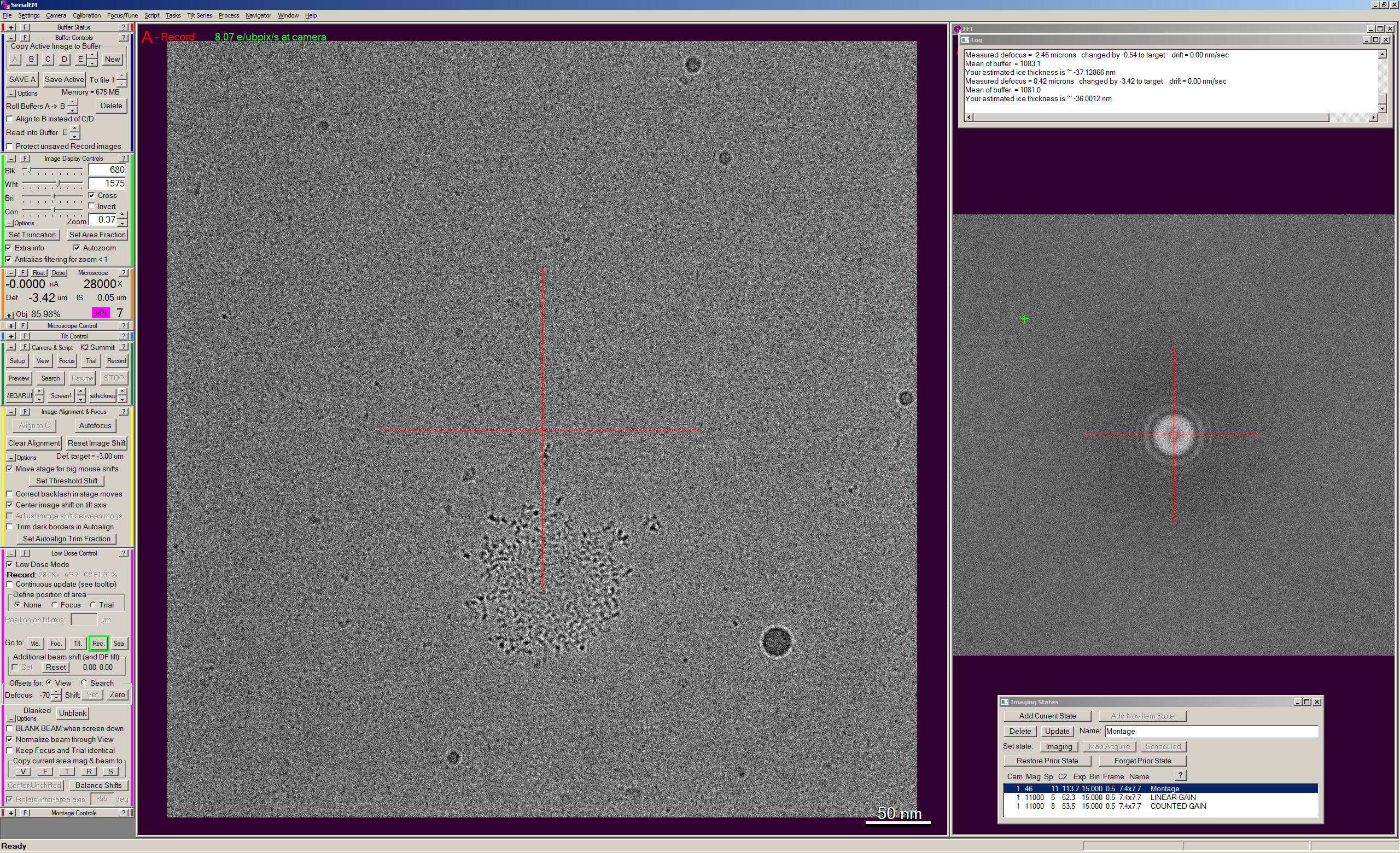
Task: Check the Invert checkbox
Action: click(91, 207)
